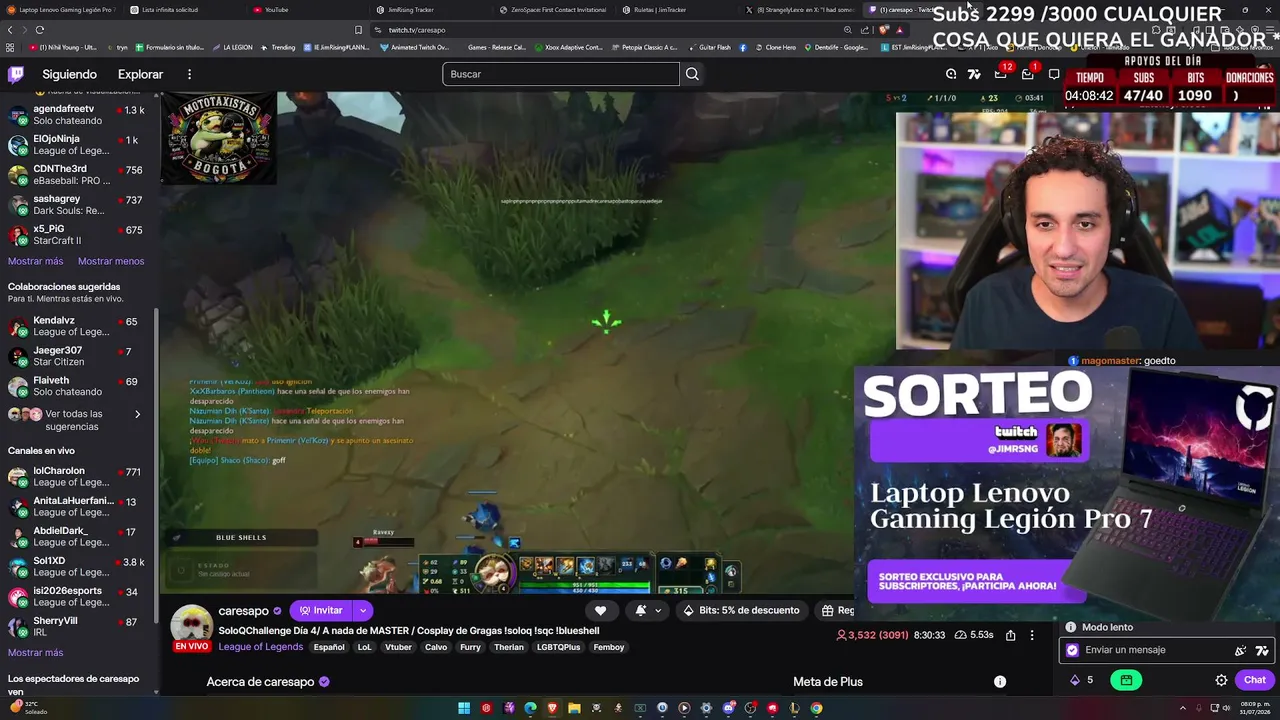Open League of Legends category link

click(261, 647)
